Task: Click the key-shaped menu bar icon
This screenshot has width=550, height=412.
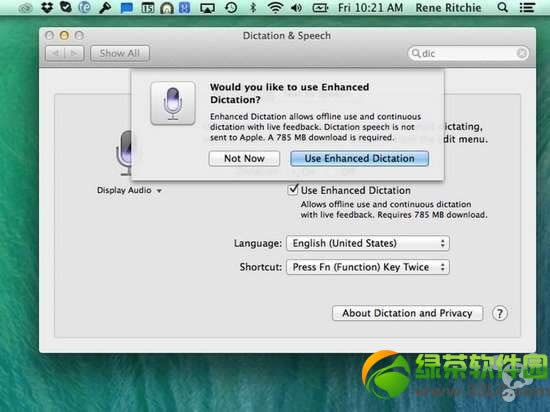Action: (x=105, y=8)
